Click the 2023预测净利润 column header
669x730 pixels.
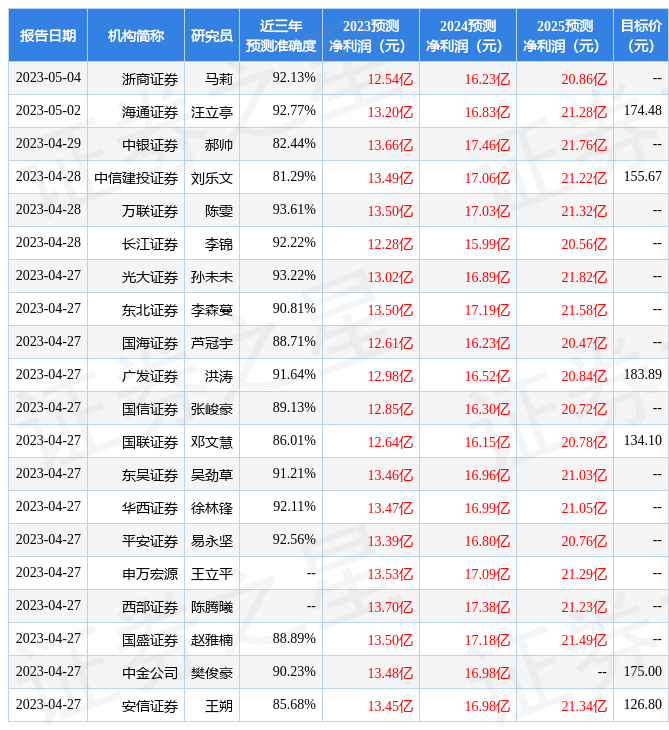371,35
